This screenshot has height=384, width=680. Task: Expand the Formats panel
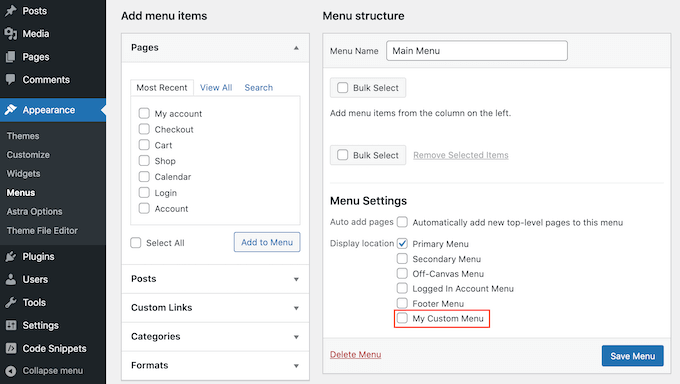(x=215, y=365)
